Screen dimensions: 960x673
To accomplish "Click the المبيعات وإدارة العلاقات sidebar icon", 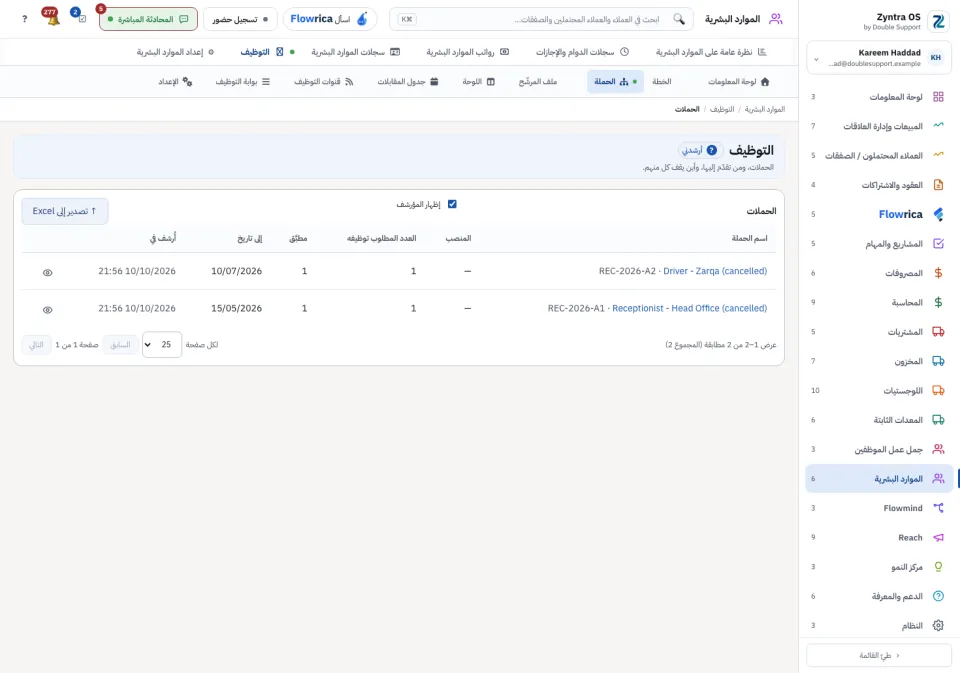I will (x=938, y=126).
